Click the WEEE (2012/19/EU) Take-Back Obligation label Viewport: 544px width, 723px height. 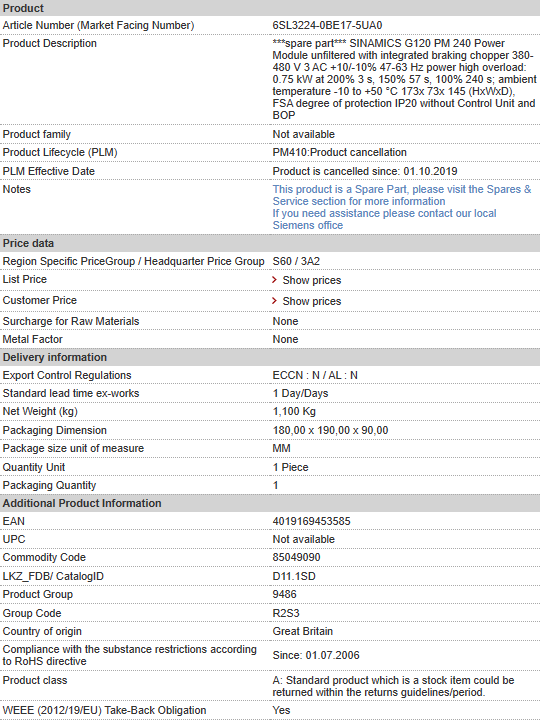click(104, 711)
